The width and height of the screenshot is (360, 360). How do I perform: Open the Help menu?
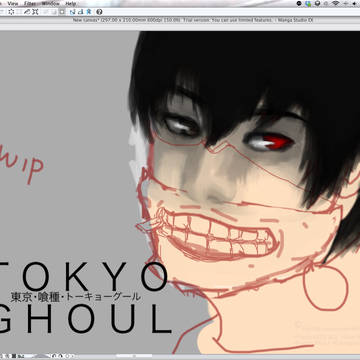(71, 3)
